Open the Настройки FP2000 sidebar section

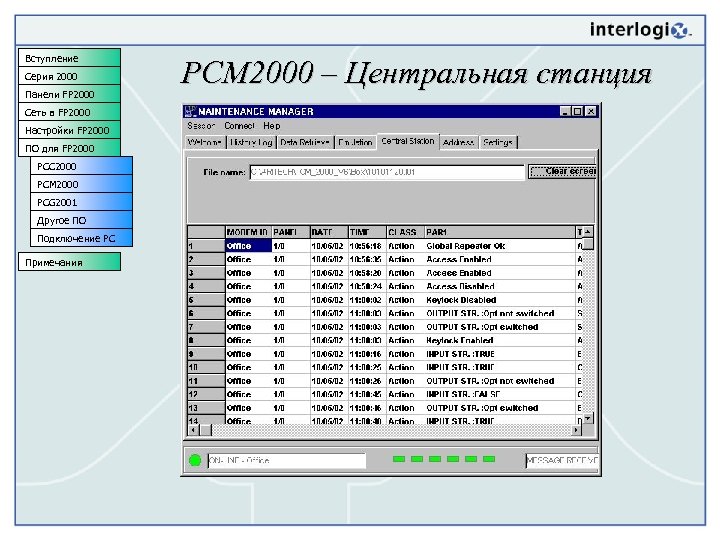click(x=69, y=130)
